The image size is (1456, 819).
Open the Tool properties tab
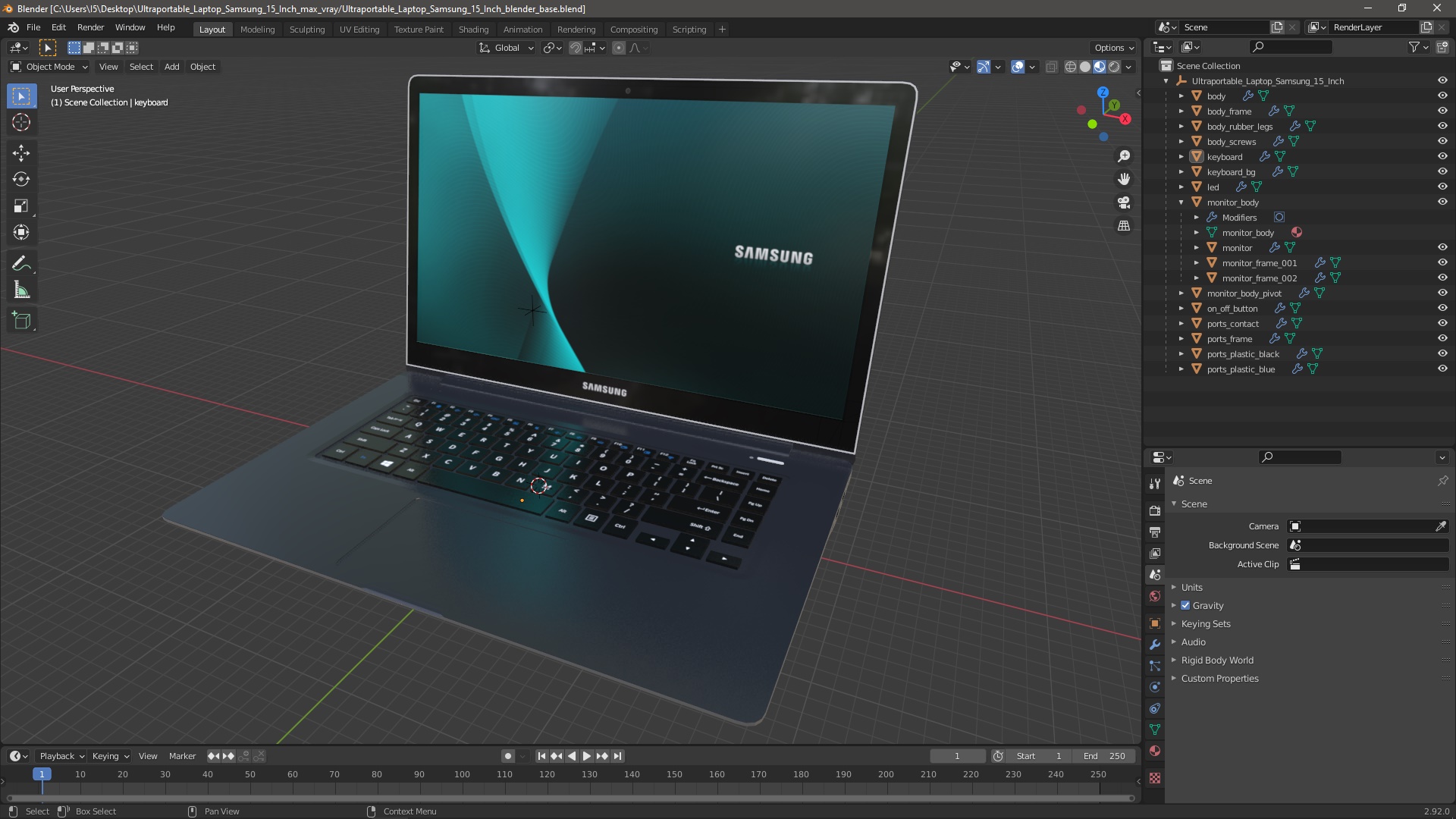coord(1155,483)
